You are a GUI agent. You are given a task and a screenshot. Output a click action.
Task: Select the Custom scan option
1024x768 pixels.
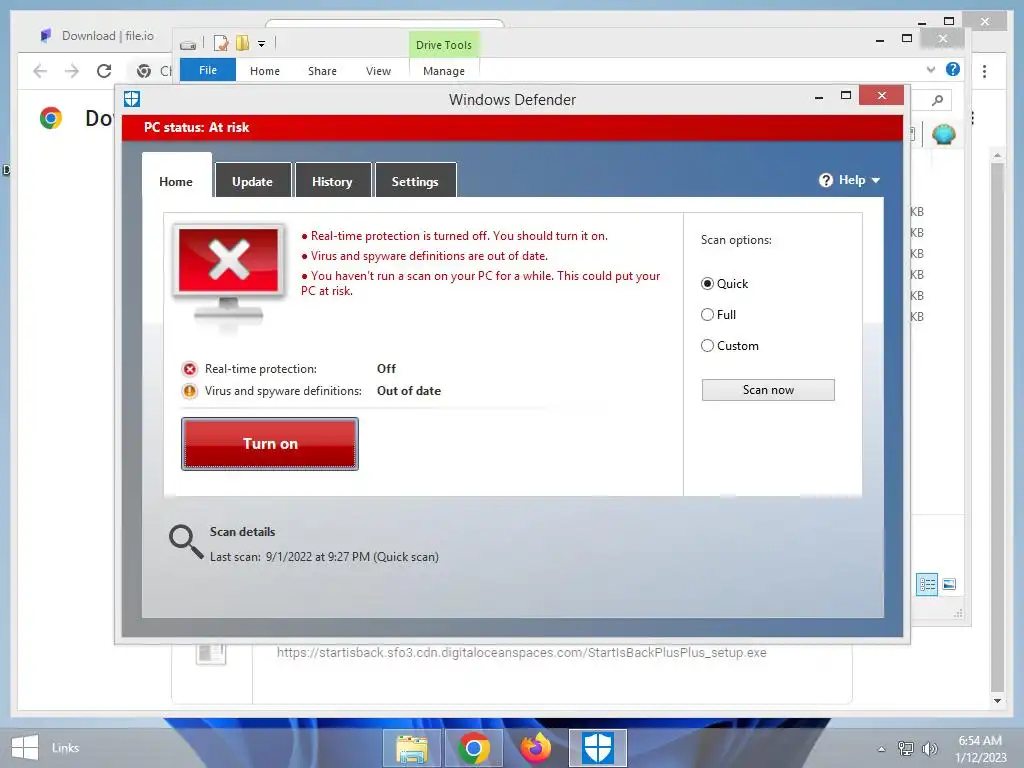pos(707,346)
